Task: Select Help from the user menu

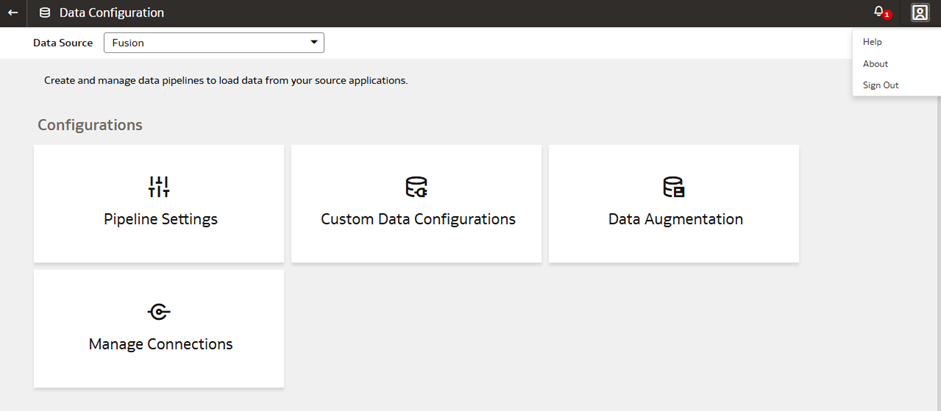Action: click(872, 42)
